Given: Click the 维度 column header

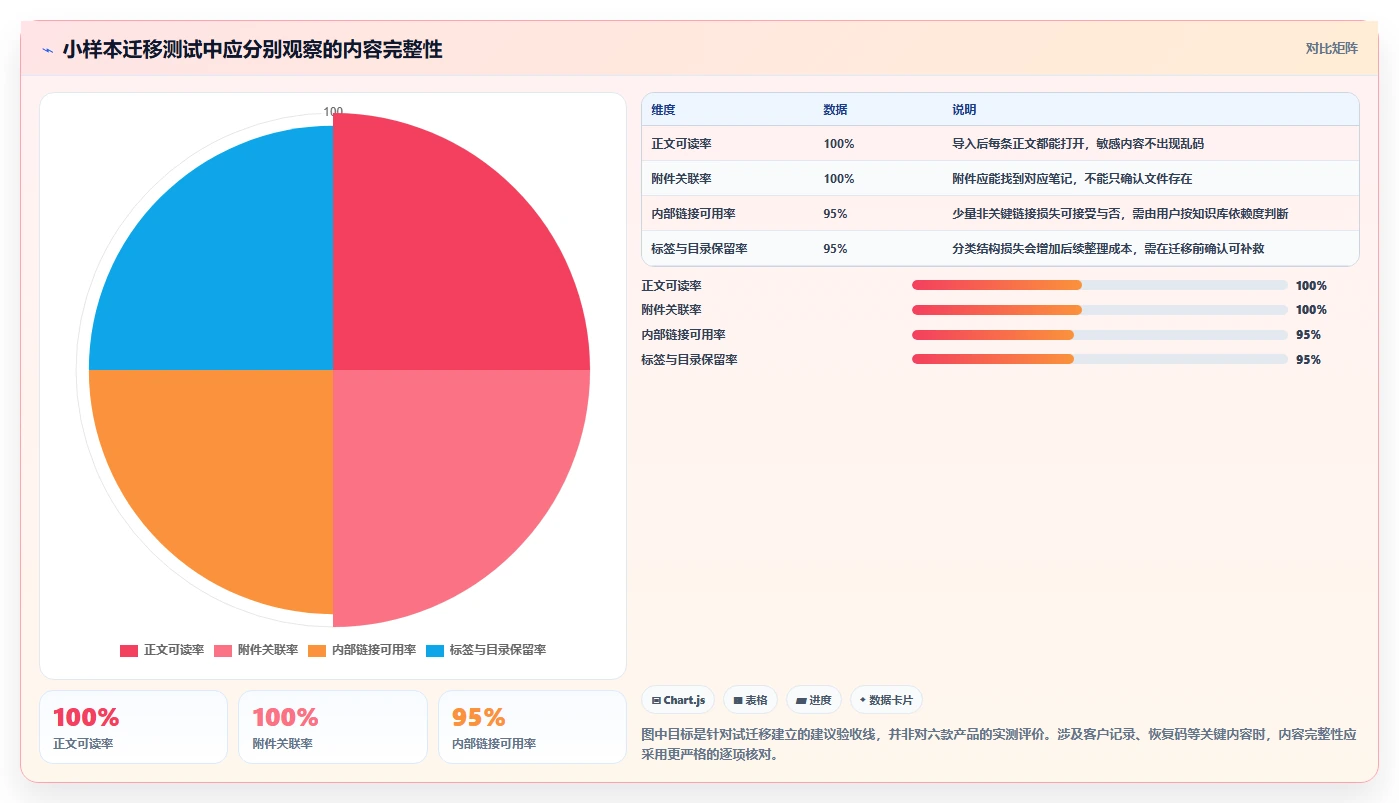Looking at the screenshot, I should [x=663, y=110].
